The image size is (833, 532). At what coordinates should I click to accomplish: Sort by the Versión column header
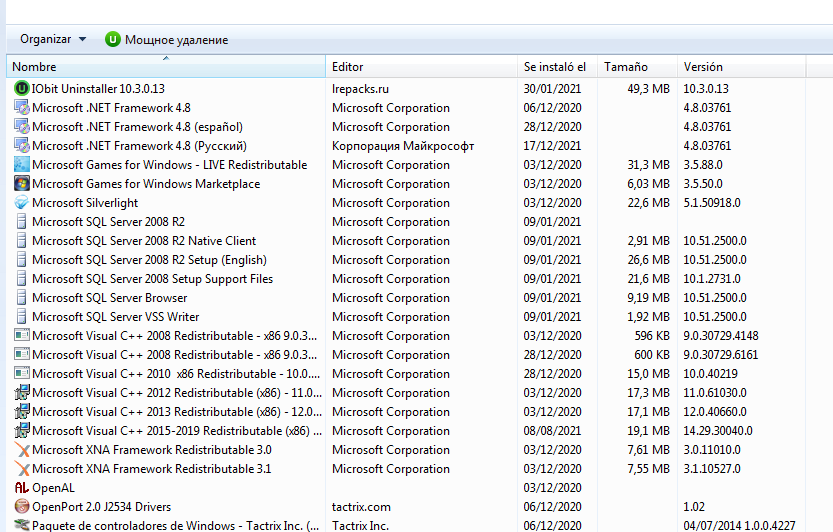pyautogui.click(x=742, y=66)
